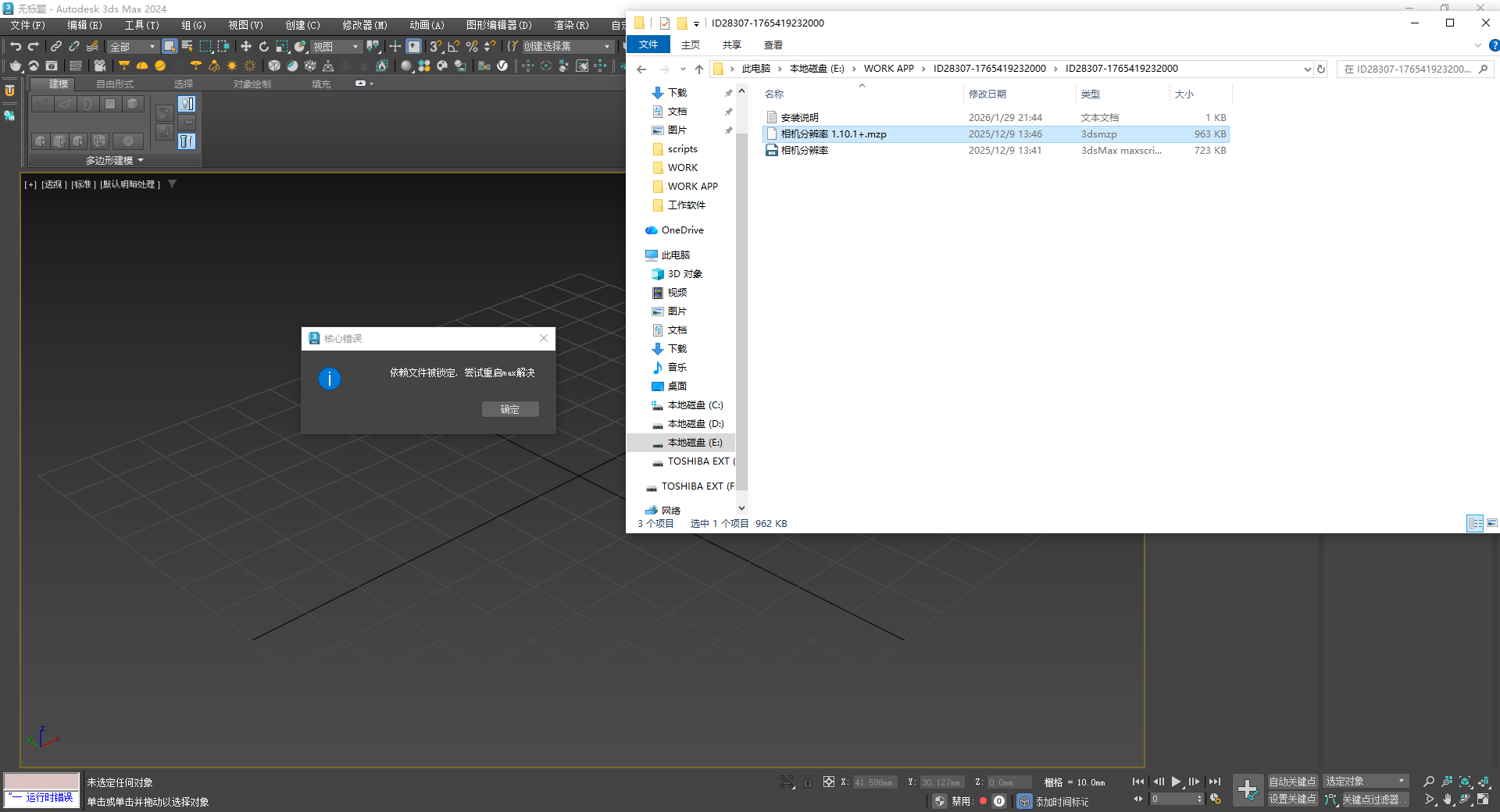Toggle the angle snap icon
This screenshot has width=1500, height=812.
[454, 47]
